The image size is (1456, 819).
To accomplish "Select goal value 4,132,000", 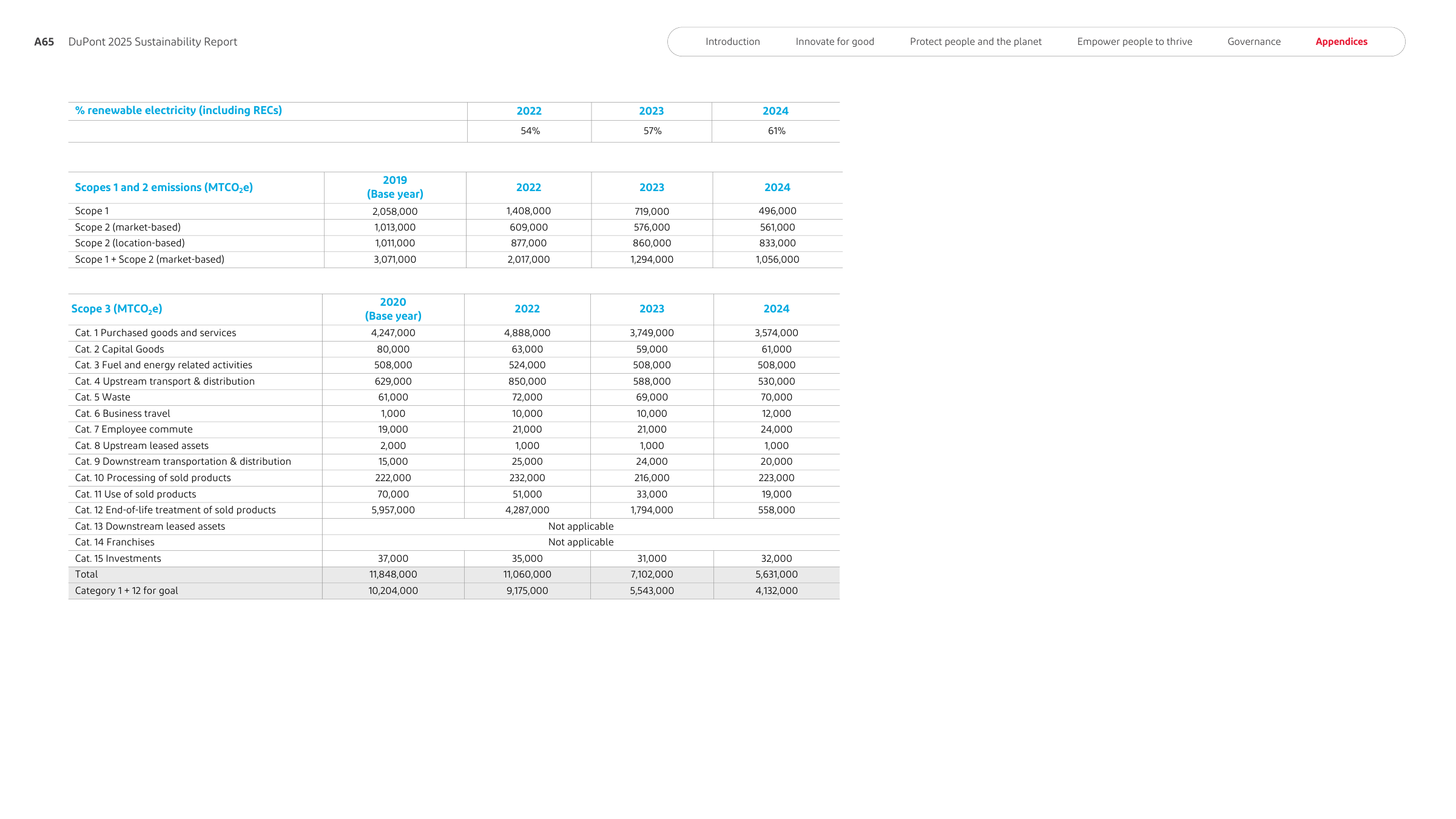I will pos(777,591).
